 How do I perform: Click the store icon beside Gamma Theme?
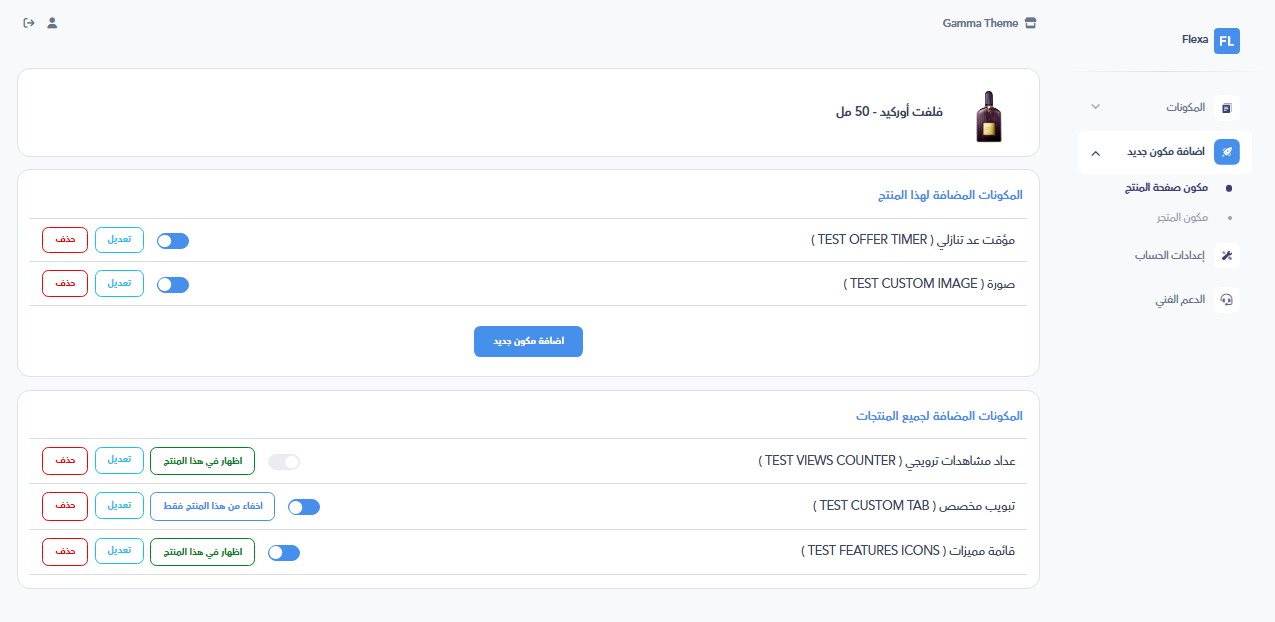1031,23
